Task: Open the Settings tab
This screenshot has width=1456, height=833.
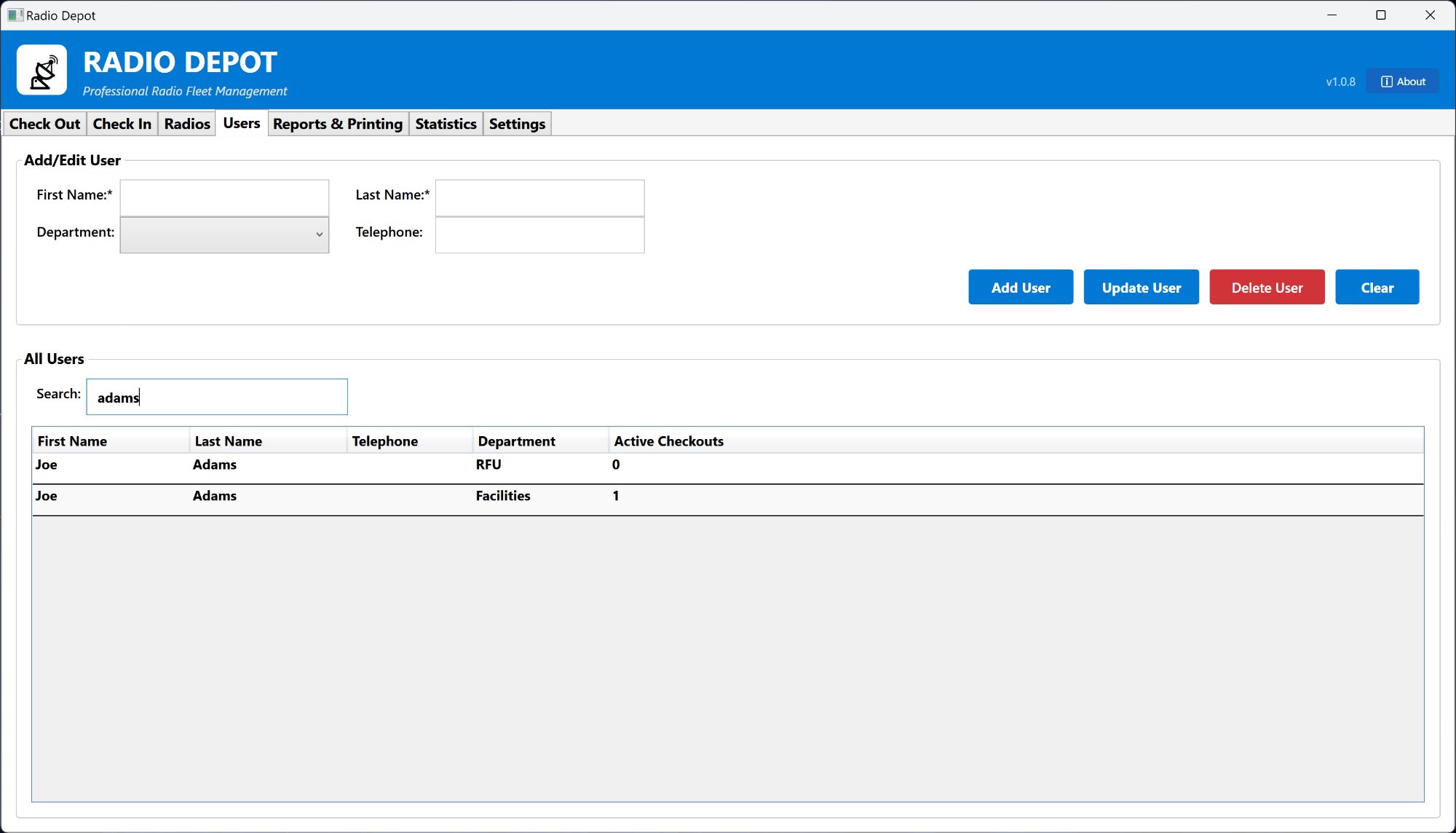Action: [x=517, y=124]
